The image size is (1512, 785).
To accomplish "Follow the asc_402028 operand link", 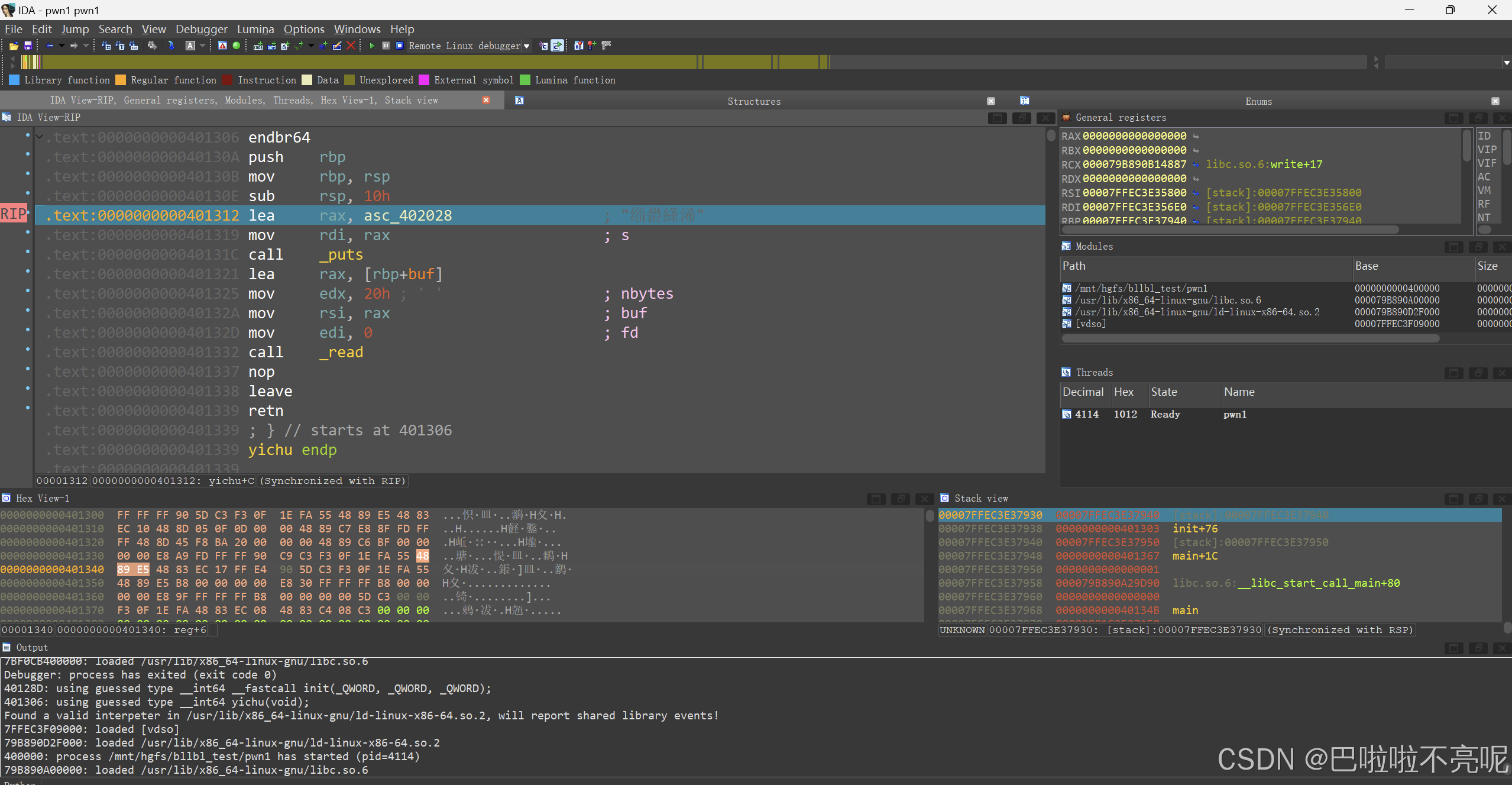I will pyautogui.click(x=407, y=216).
